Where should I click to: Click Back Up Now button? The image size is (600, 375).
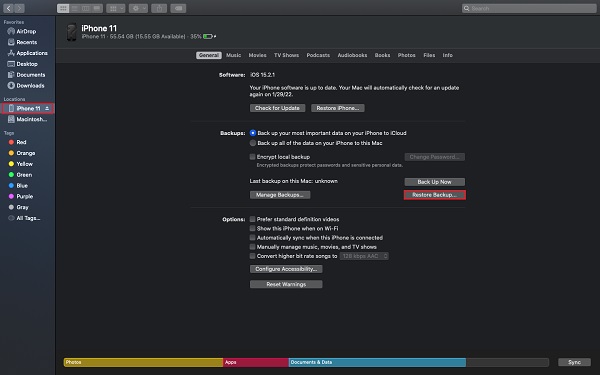[x=434, y=182]
